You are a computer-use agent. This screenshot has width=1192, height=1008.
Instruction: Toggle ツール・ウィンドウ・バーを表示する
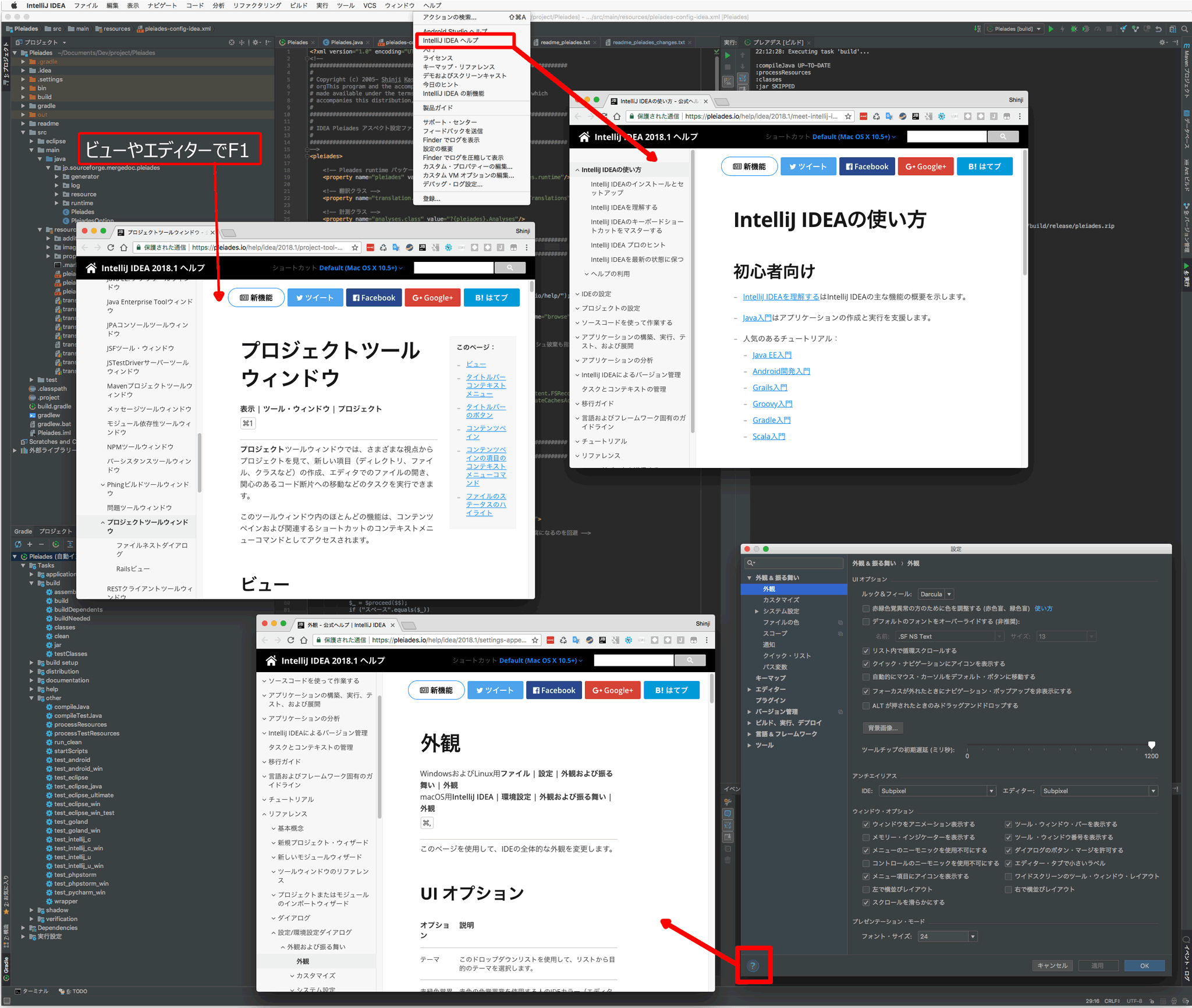(x=1008, y=824)
